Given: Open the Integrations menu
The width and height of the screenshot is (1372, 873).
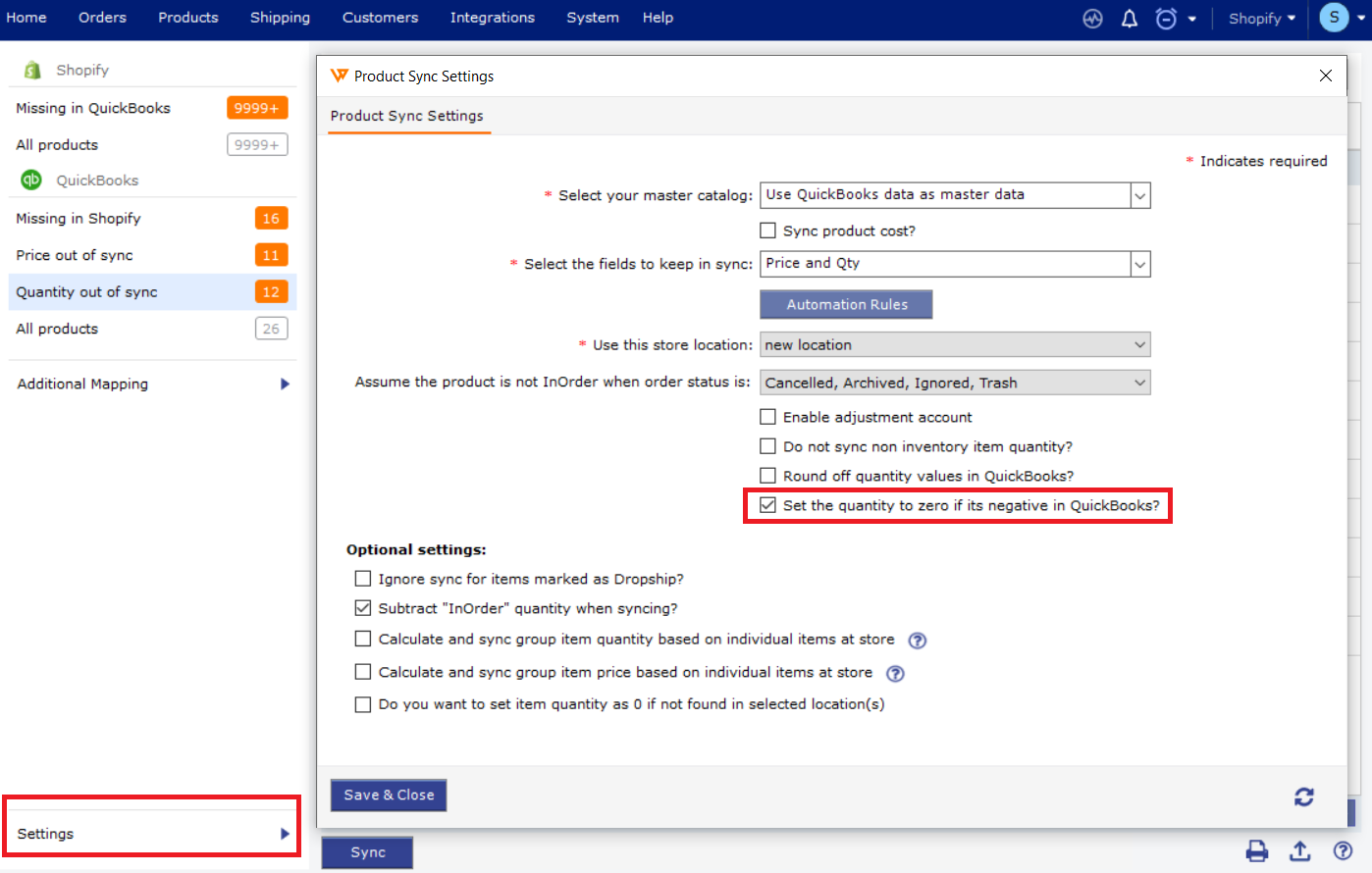Looking at the screenshot, I should pos(493,18).
